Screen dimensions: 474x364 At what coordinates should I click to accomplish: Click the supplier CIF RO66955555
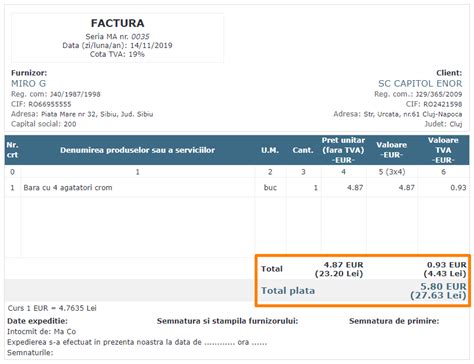click(50, 104)
